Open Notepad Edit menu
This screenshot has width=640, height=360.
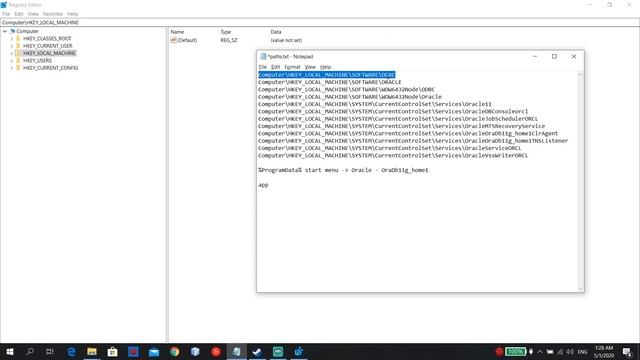(x=276, y=67)
